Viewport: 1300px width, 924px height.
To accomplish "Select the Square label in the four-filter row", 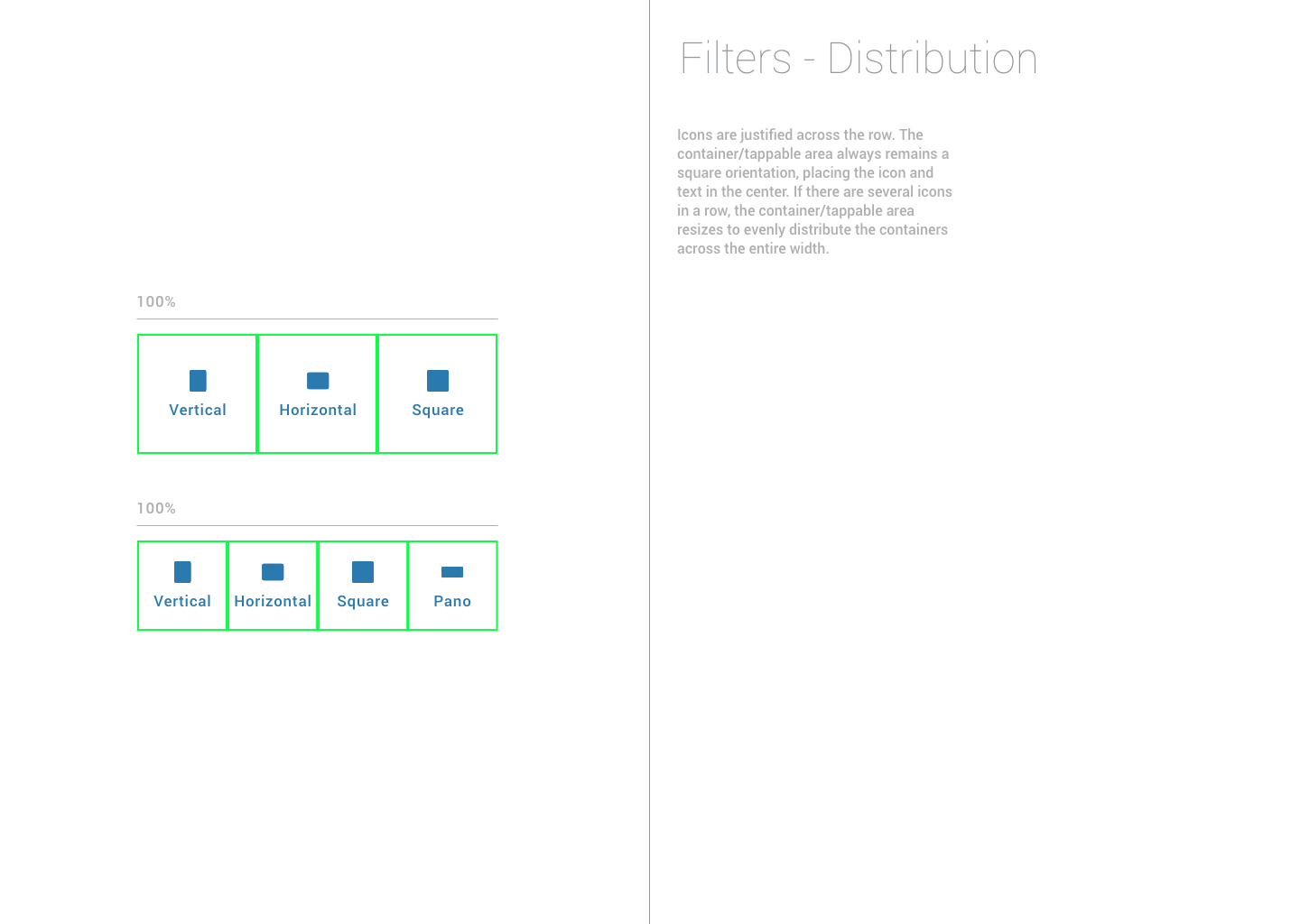I will (363, 602).
